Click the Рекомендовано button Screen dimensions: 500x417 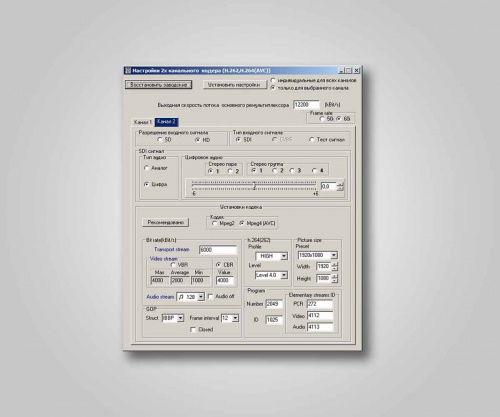pos(165,222)
